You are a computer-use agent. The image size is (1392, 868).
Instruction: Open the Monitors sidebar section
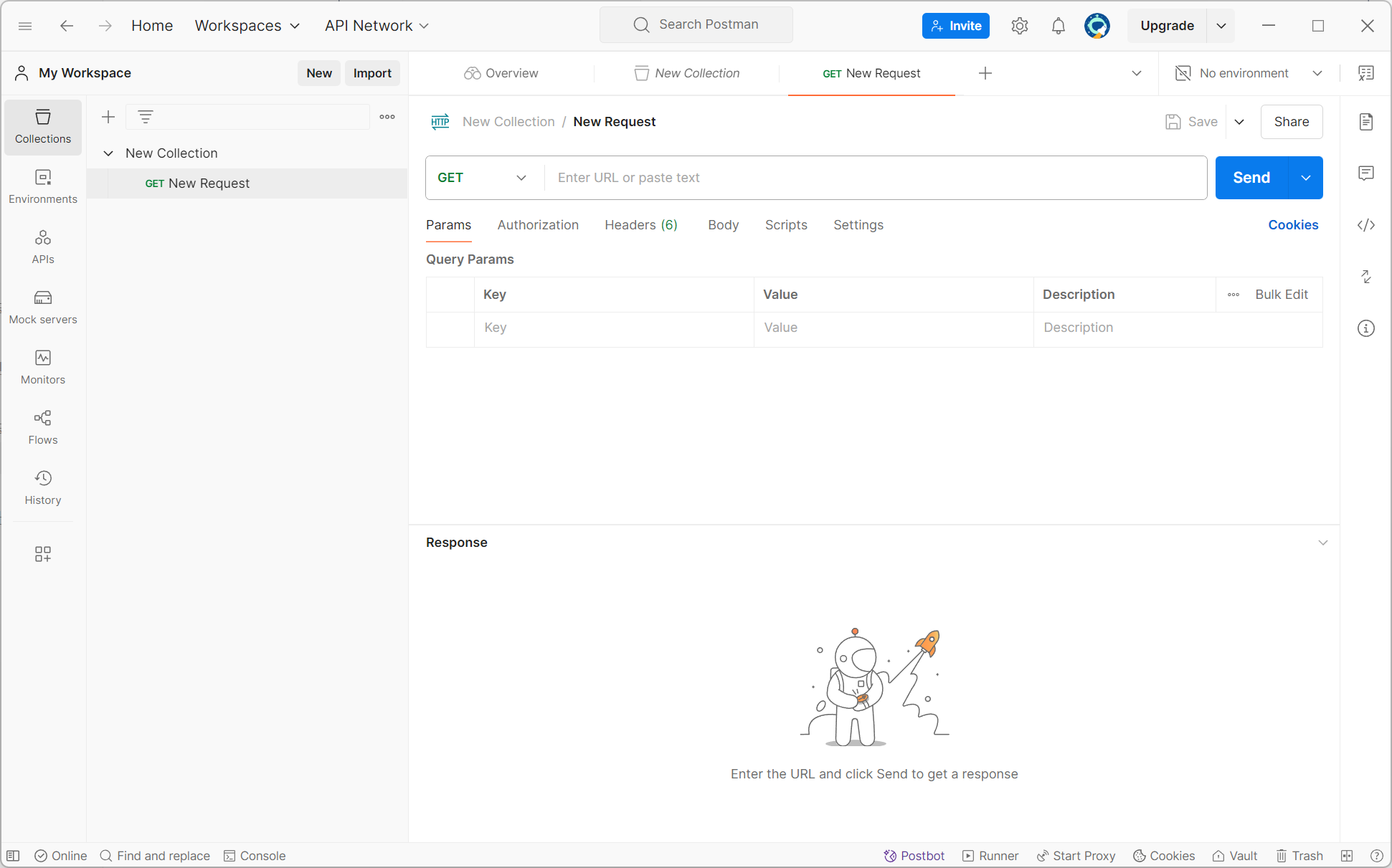tap(43, 368)
